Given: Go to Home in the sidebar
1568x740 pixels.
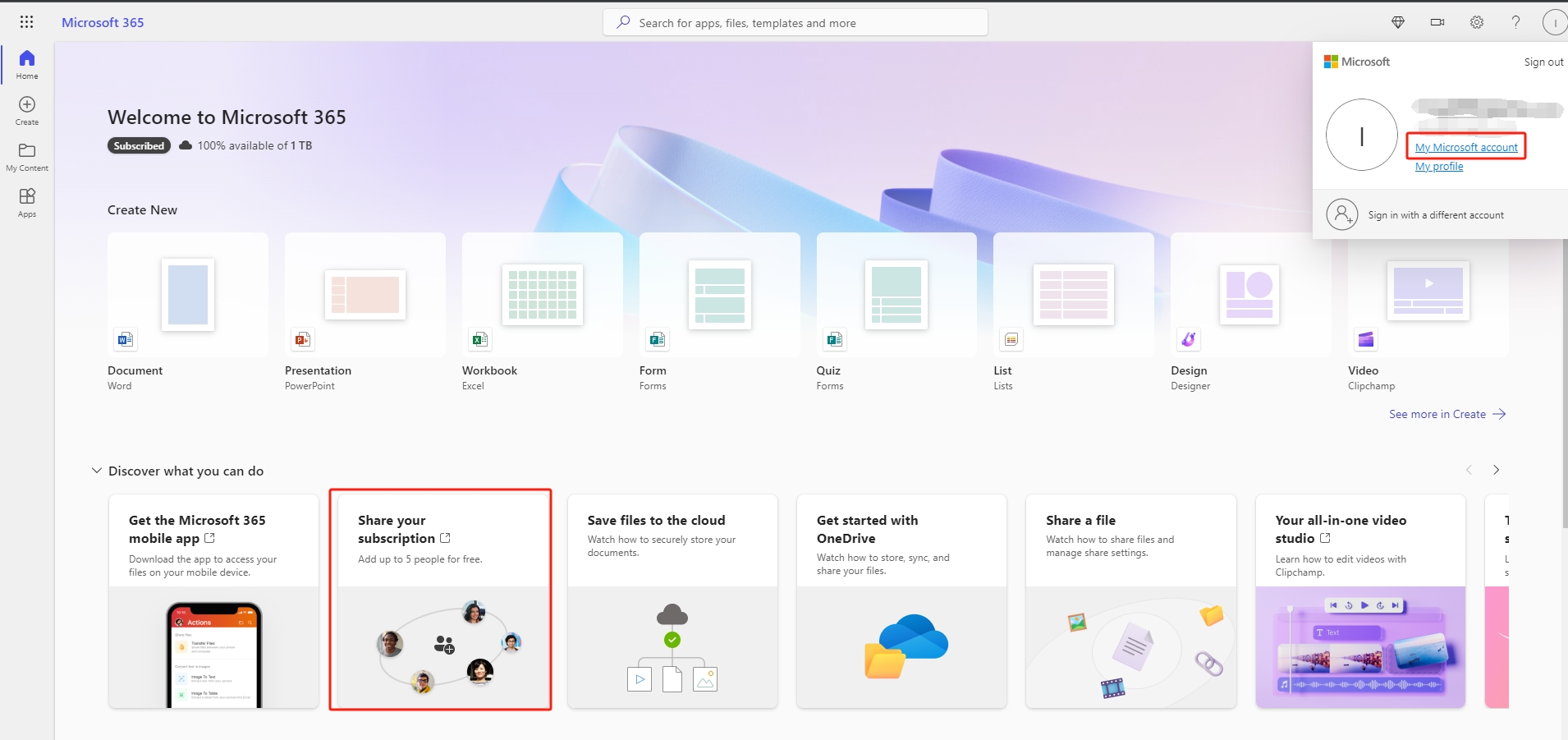Looking at the screenshot, I should click(x=27, y=64).
